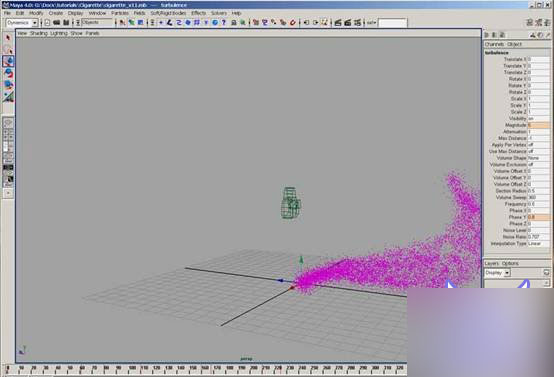Open the viewport Lighting menu
This screenshot has height=377, width=554.
pos(59,33)
